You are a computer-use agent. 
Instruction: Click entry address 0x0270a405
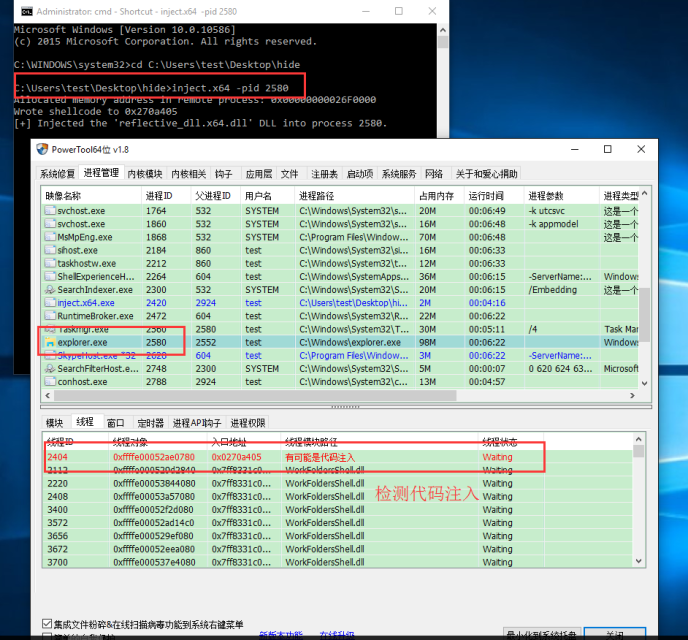point(236,457)
